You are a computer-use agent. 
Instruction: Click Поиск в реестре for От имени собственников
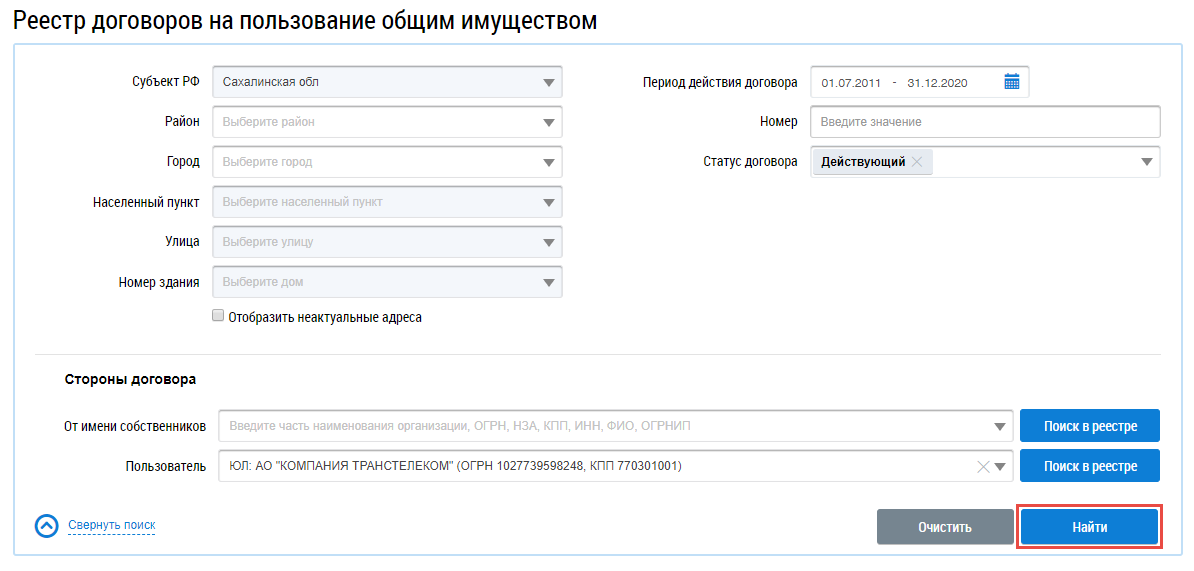coord(1090,426)
